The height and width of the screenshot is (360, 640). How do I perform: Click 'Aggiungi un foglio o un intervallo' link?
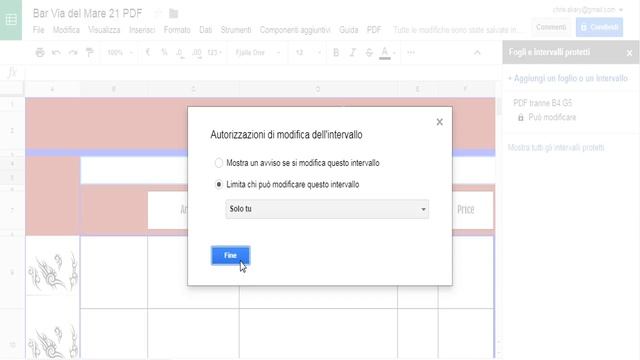pos(568,78)
